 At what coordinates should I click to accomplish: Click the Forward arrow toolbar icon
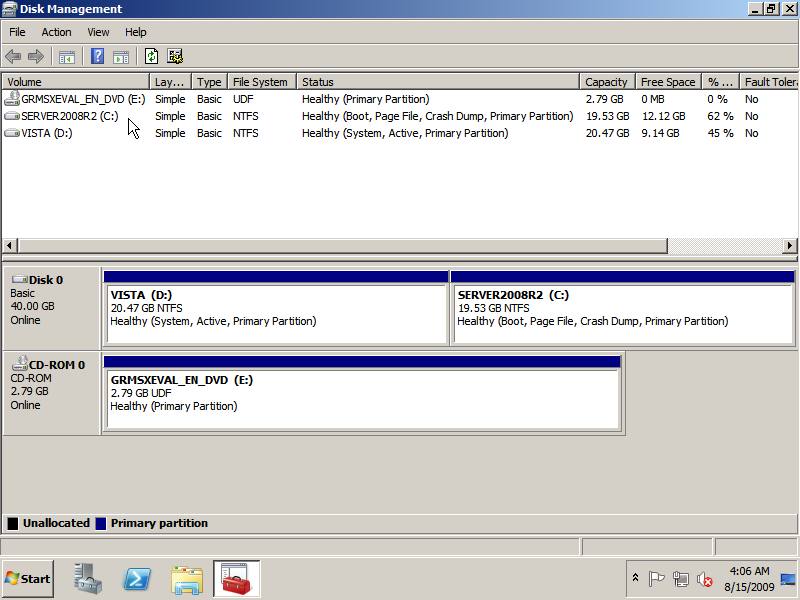click(36, 56)
